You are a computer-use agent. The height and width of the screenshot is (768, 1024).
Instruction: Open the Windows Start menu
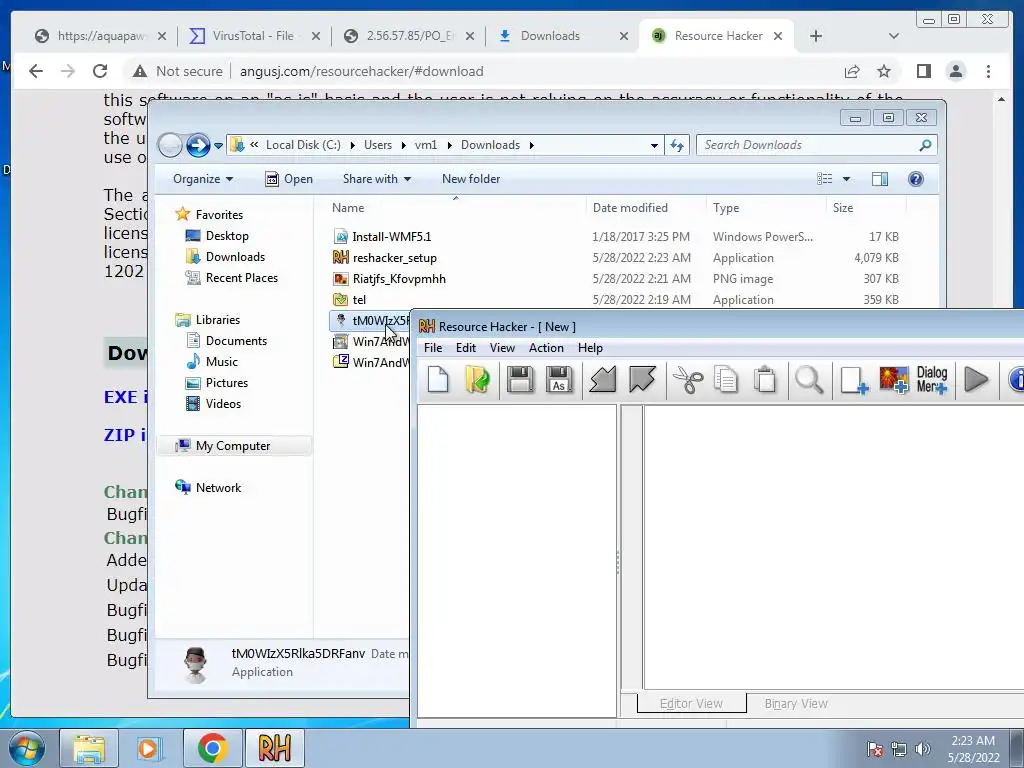[27, 748]
